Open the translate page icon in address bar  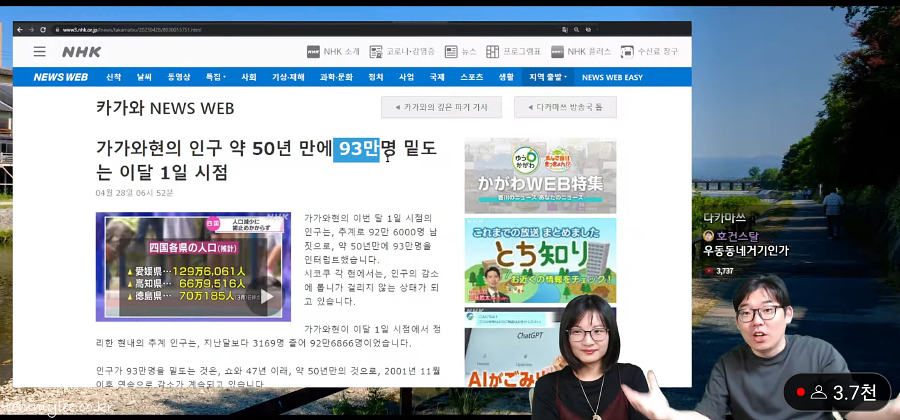pos(565,29)
